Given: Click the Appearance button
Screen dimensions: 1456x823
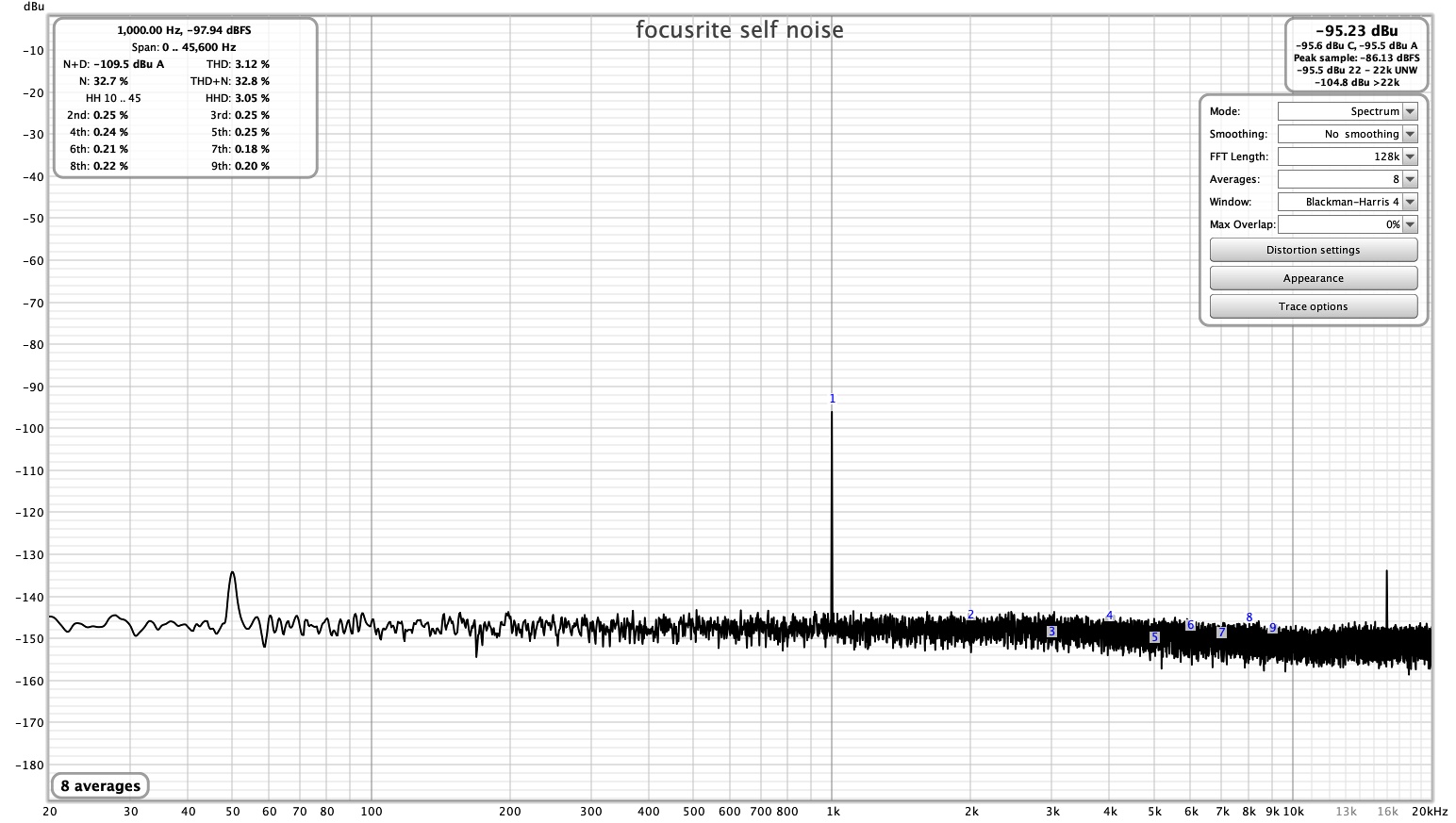Looking at the screenshot, I should pos(1313,278).
